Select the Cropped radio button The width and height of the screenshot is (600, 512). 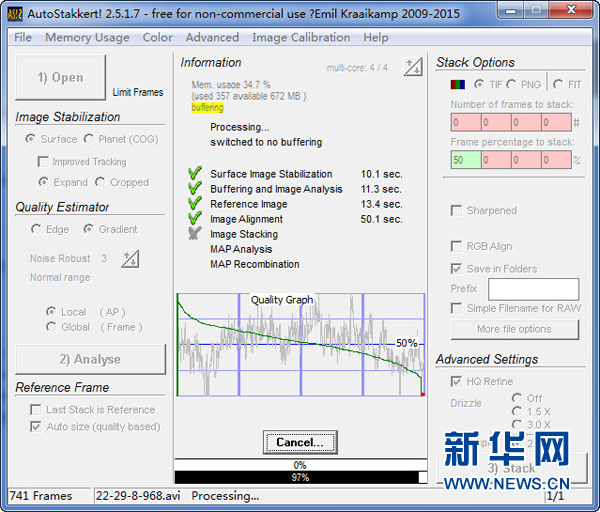(100, 182)
